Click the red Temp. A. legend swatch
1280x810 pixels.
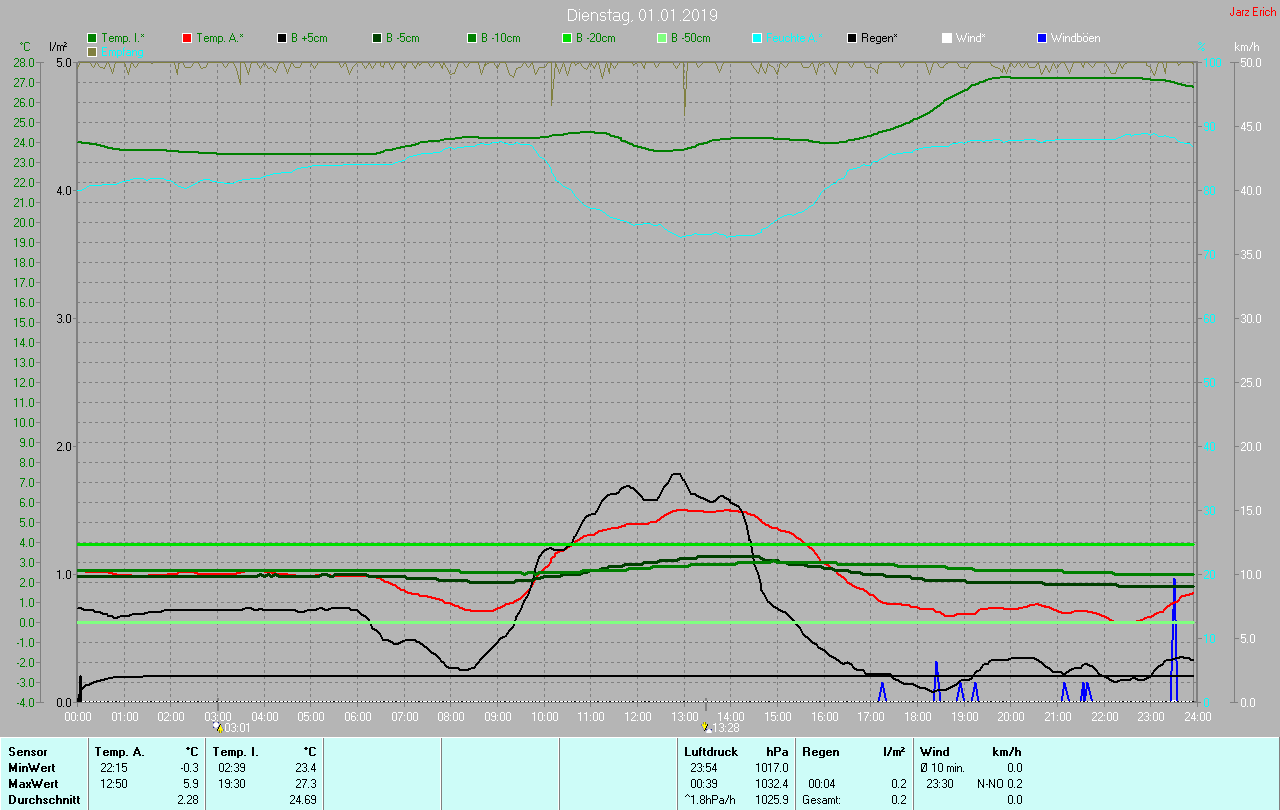click(x=188, y=38)
